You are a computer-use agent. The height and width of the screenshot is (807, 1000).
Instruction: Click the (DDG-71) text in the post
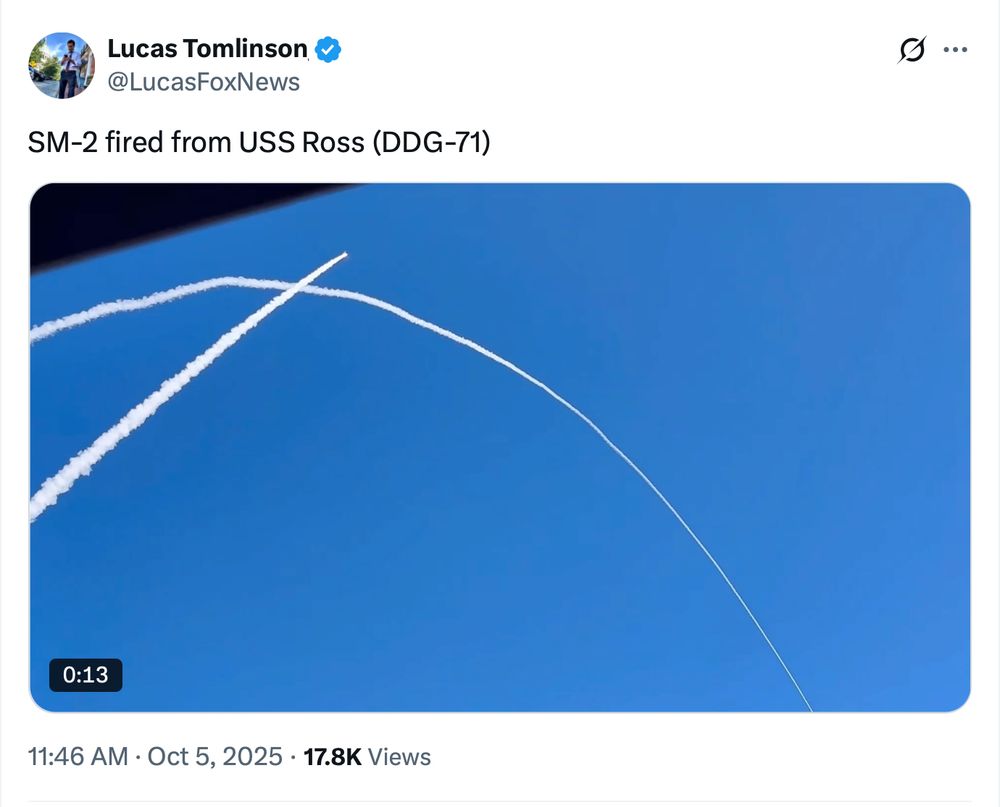(x=431, y=143)
